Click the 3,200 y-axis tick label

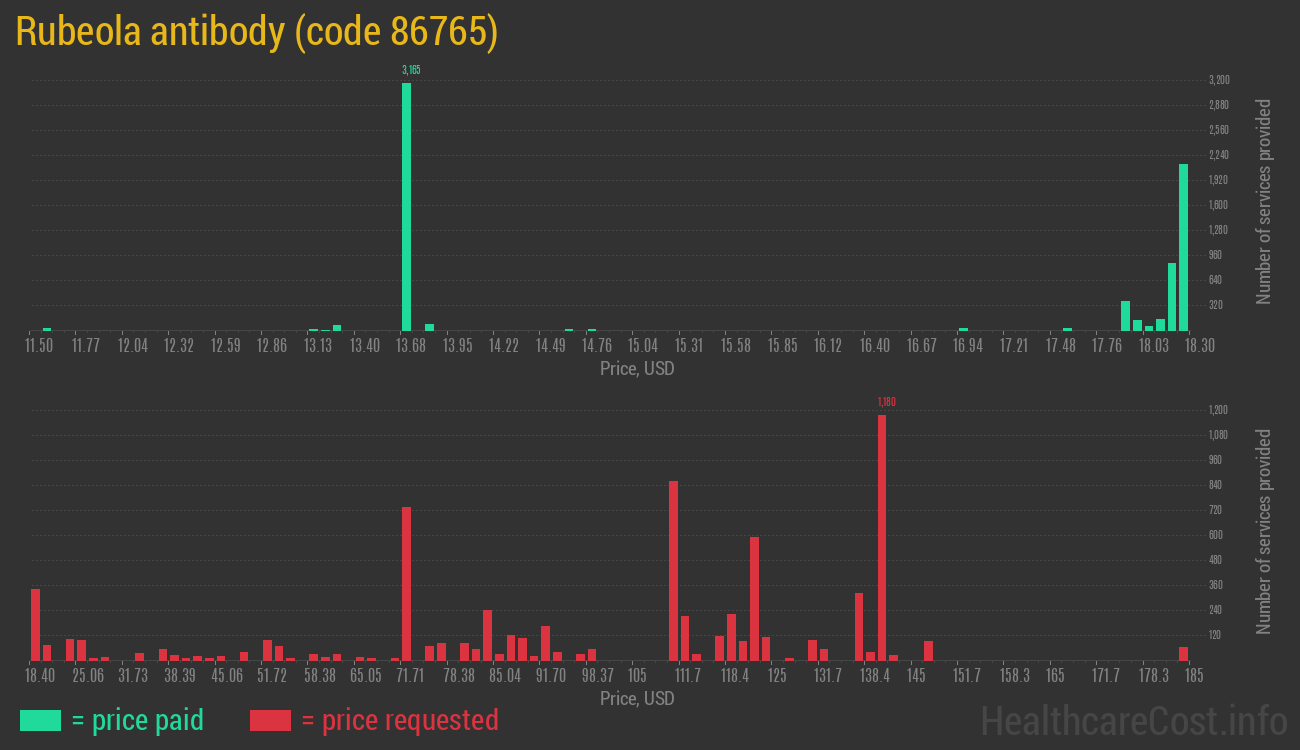1218,80
